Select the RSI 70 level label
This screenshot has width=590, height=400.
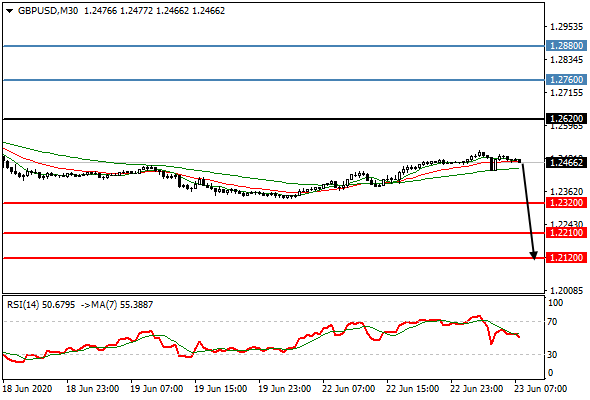552,322
